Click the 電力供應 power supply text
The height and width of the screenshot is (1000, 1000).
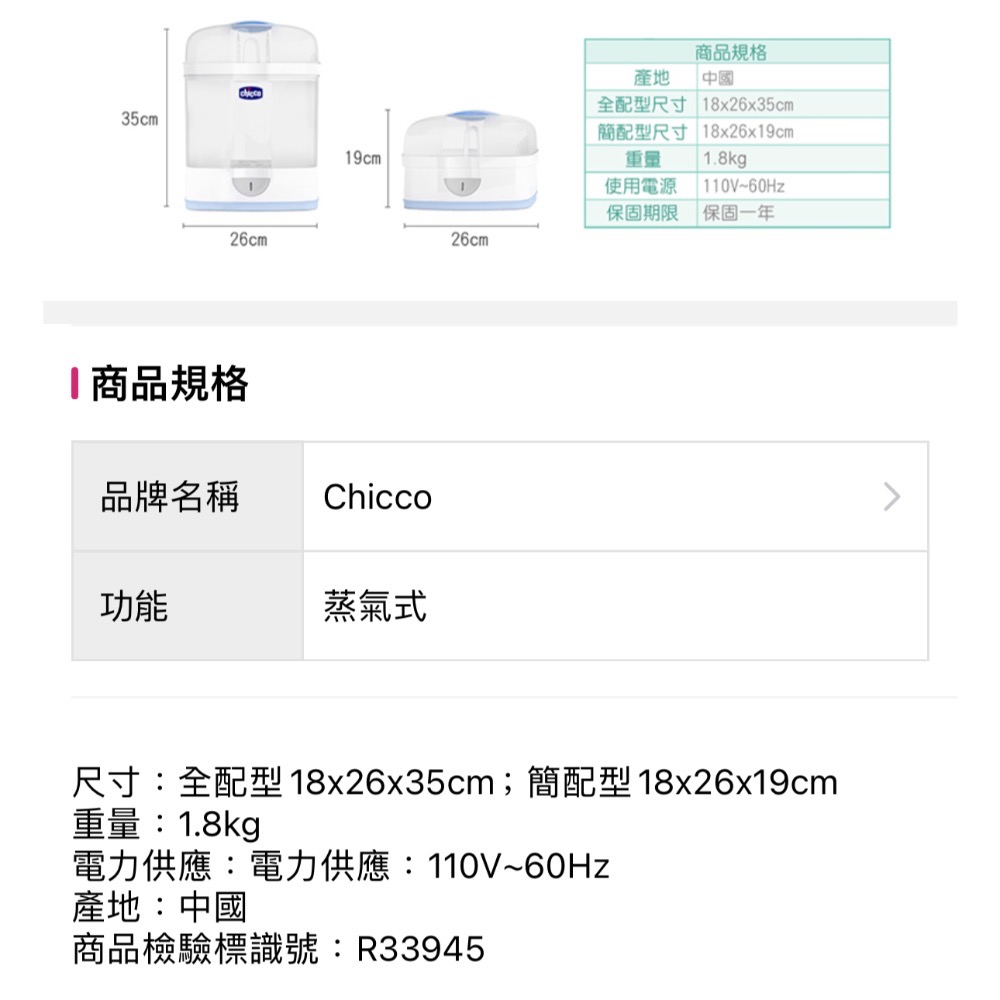[340, 868]
